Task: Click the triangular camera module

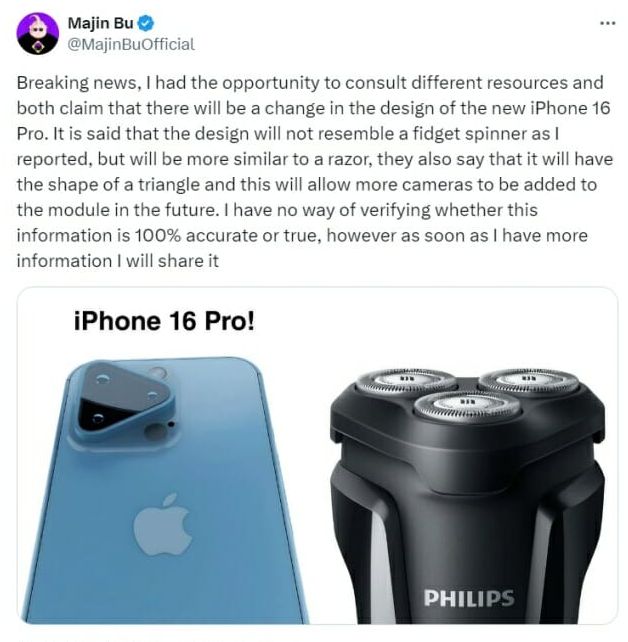Action: coord(123,399)
